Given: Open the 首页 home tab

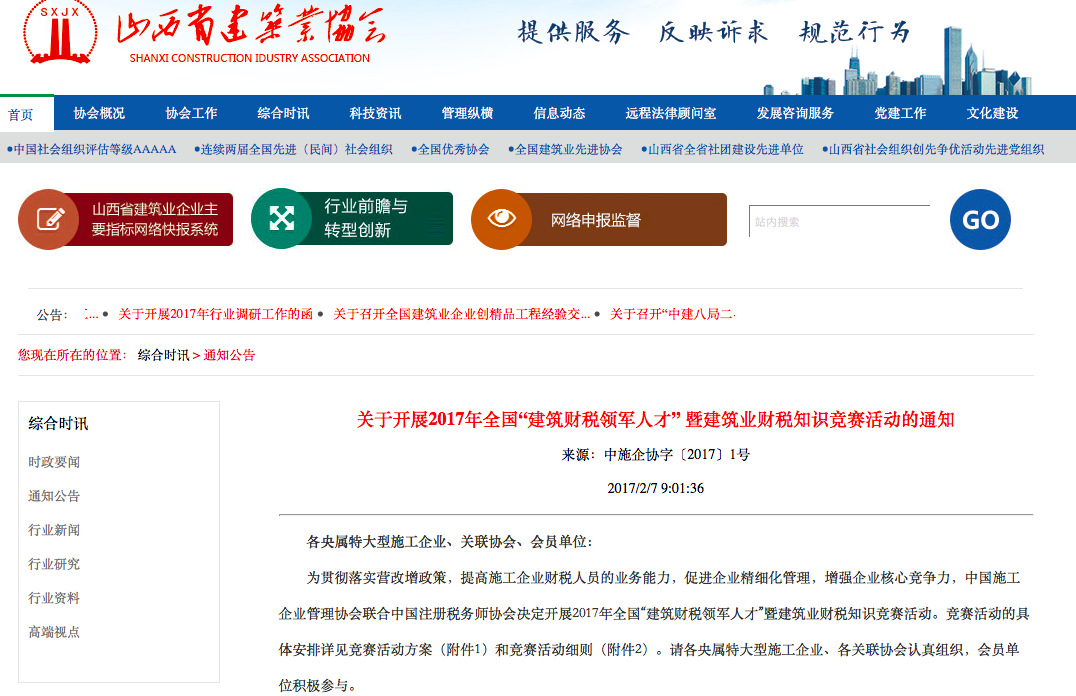Looking at the screenshot, I should 21,114.
